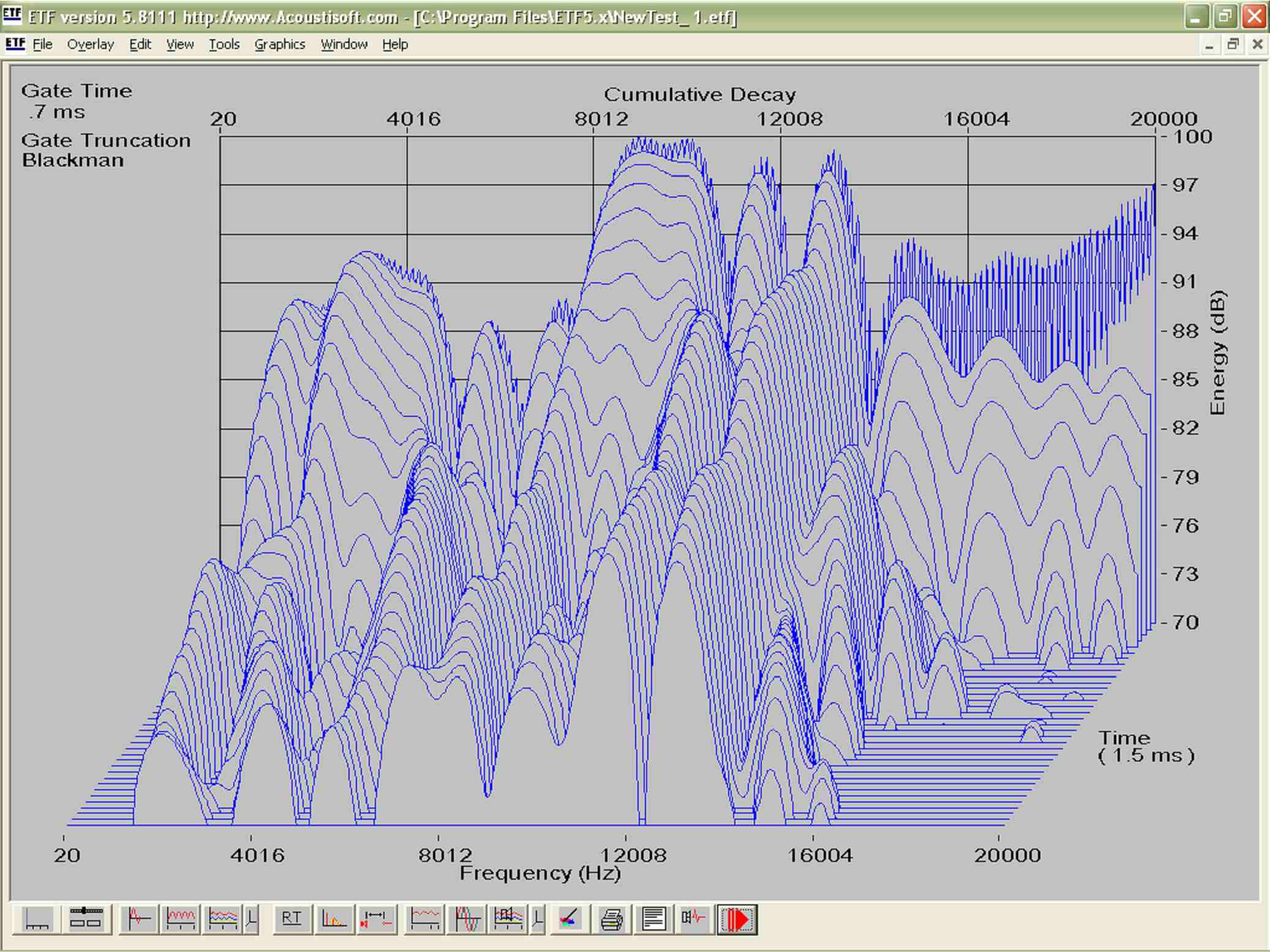Click the RT reverberation time button
The width and height of the screenshot is (1270, 952).
[x=291, y=919]
